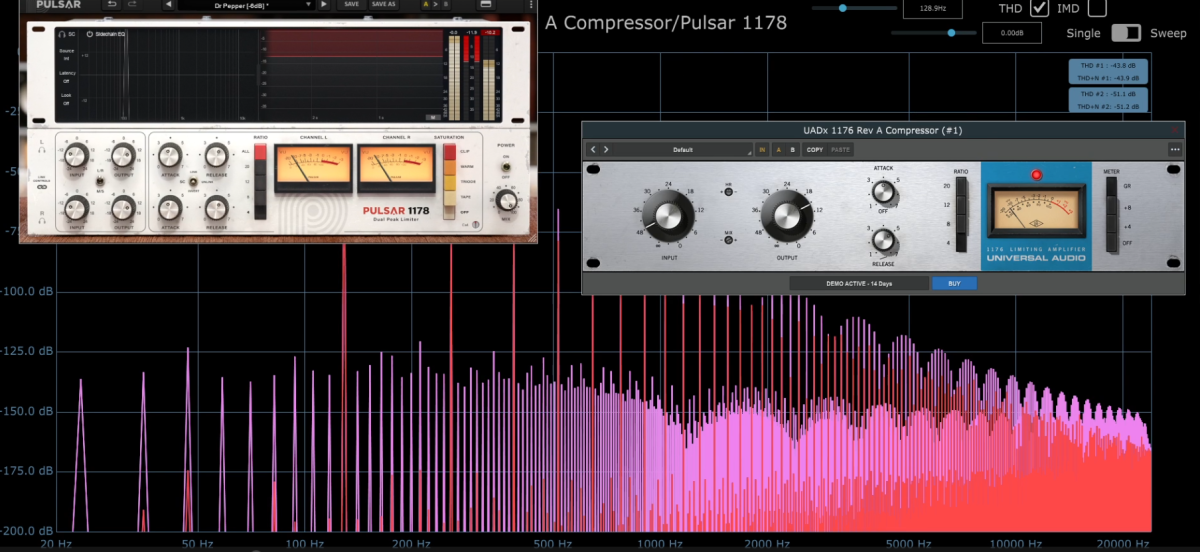Click COPY in UADx toolbar
This screenshot has height=552, width=1200.
point(815,150)
